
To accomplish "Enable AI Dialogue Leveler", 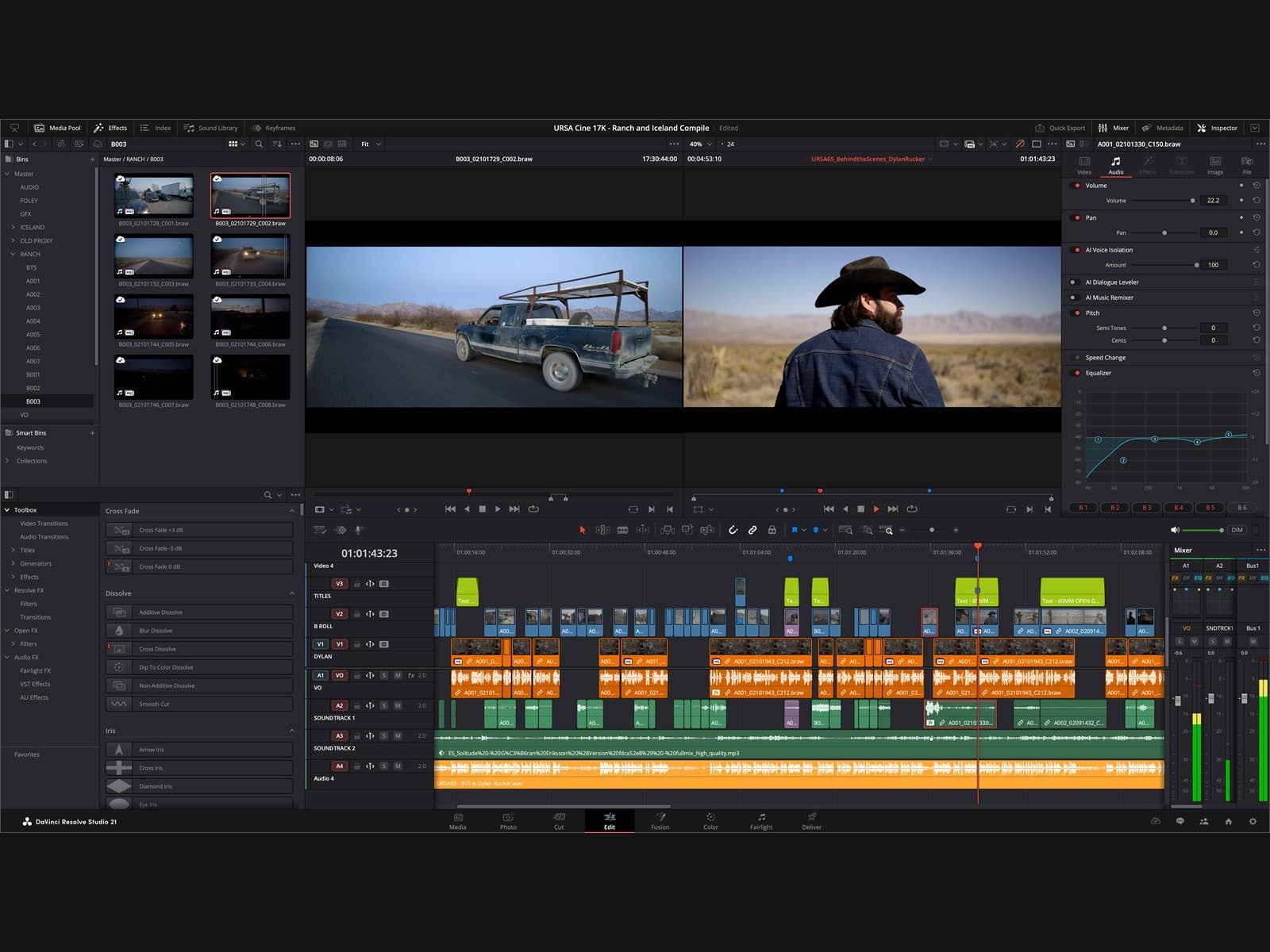I will [1073, 282].
